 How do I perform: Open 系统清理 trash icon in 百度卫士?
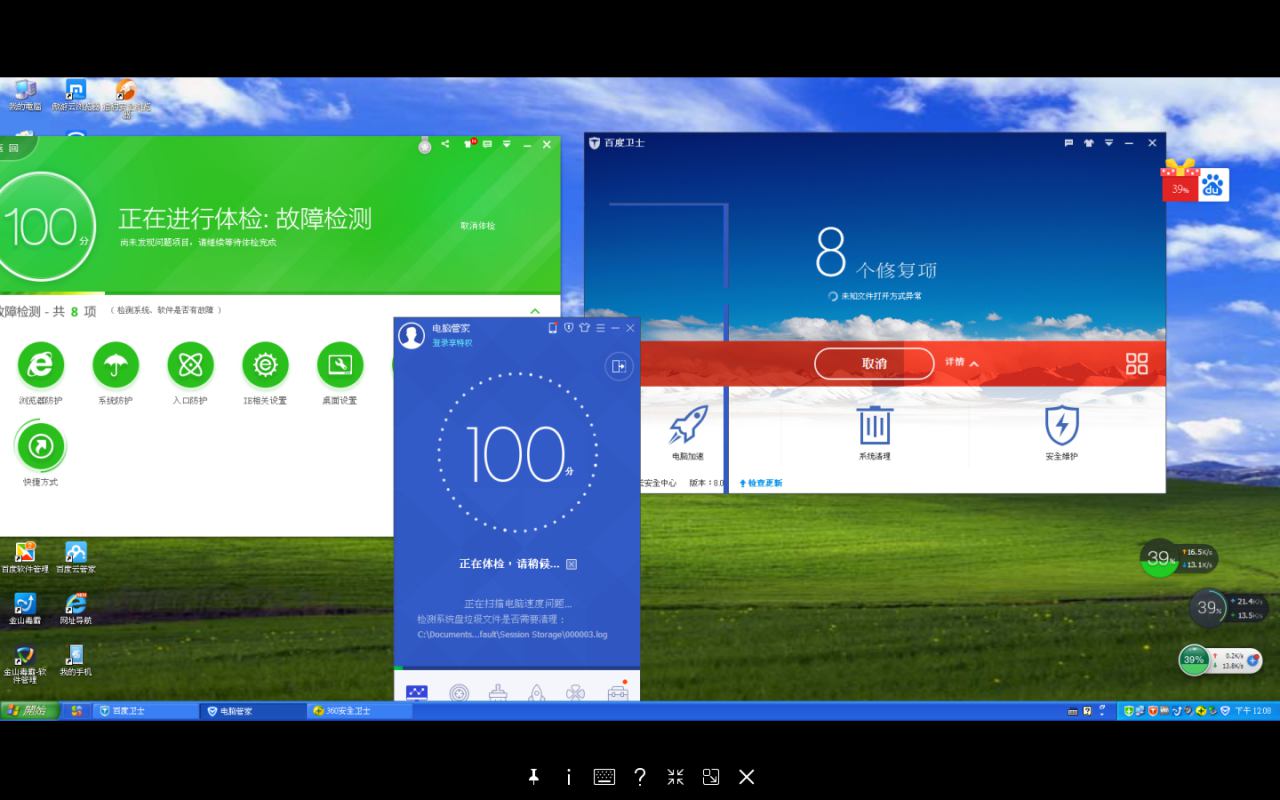click(874, 425)
